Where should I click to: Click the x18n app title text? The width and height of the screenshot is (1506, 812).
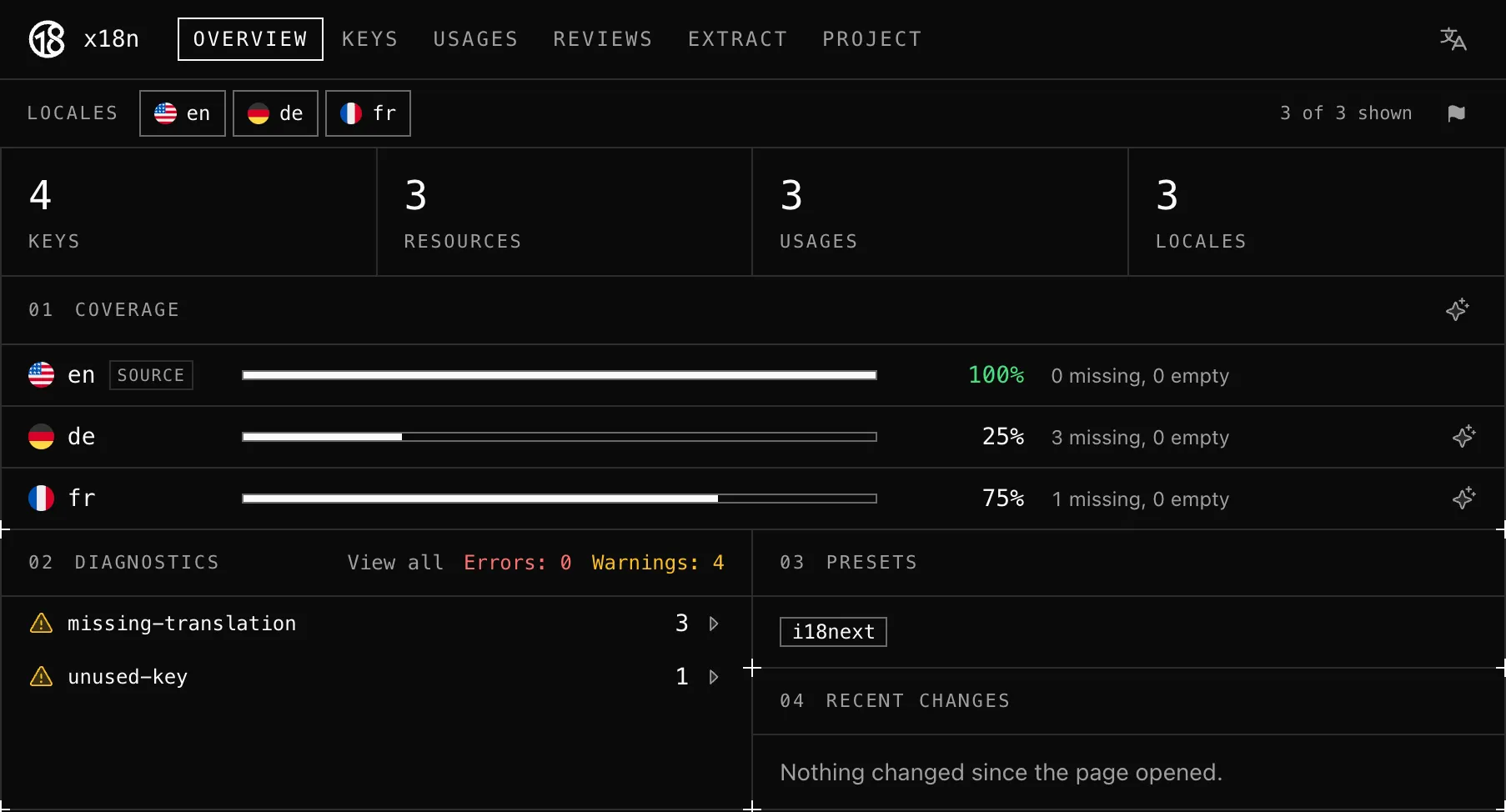click(111, 39)
